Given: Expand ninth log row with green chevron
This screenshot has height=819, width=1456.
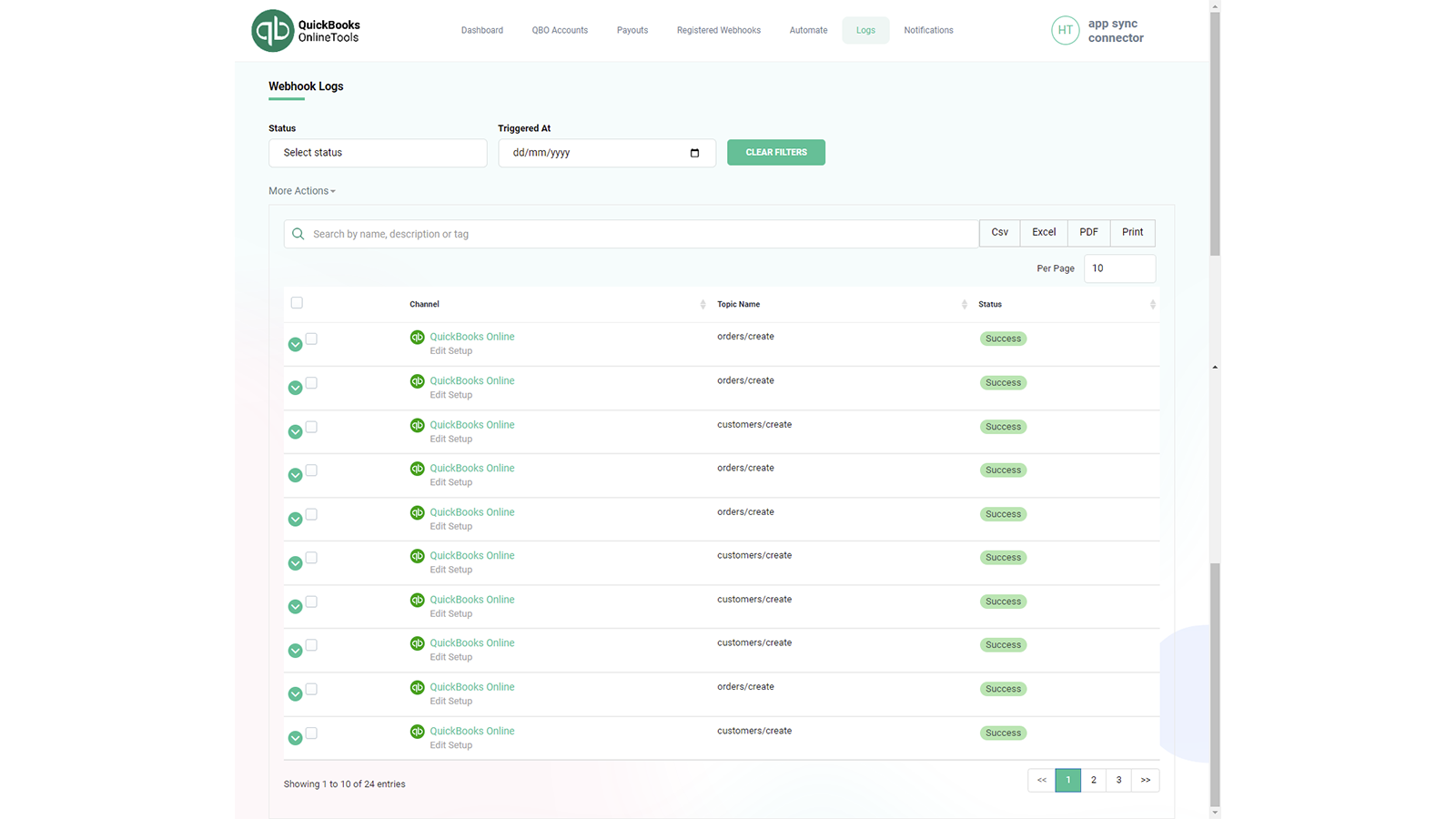Looking at the screenshot, I should point(295,693).
